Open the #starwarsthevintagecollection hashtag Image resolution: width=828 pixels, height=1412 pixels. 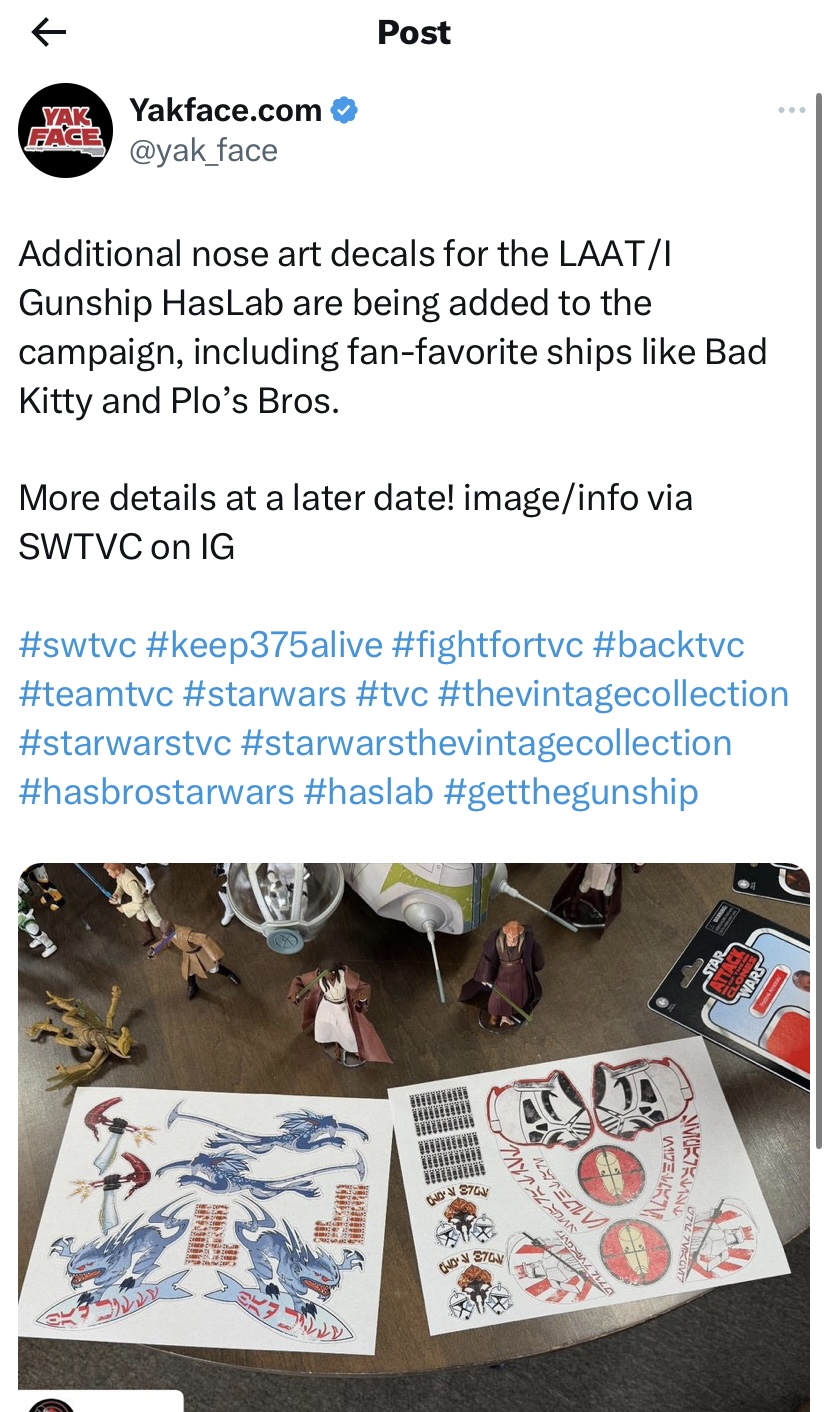[486, 743]
